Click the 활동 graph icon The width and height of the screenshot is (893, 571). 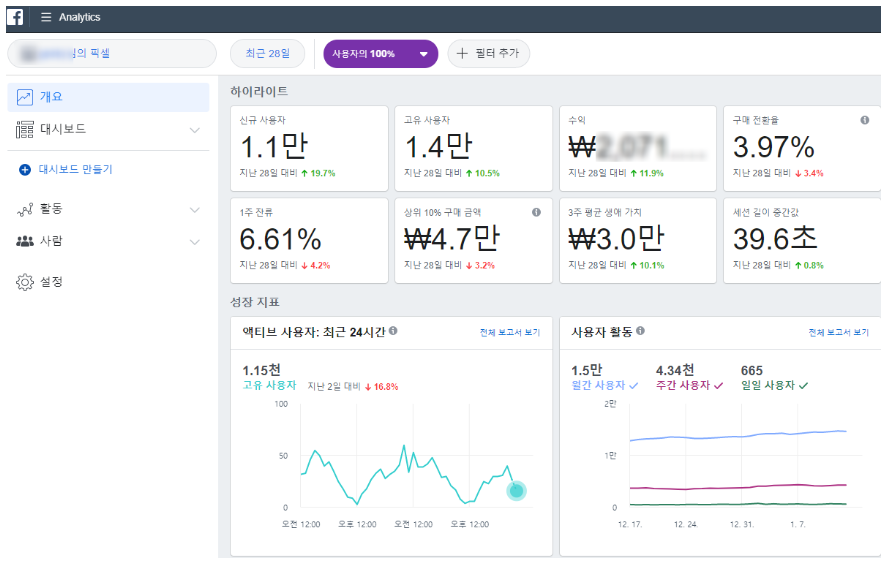pyautogui.click(x=25, y=209)
